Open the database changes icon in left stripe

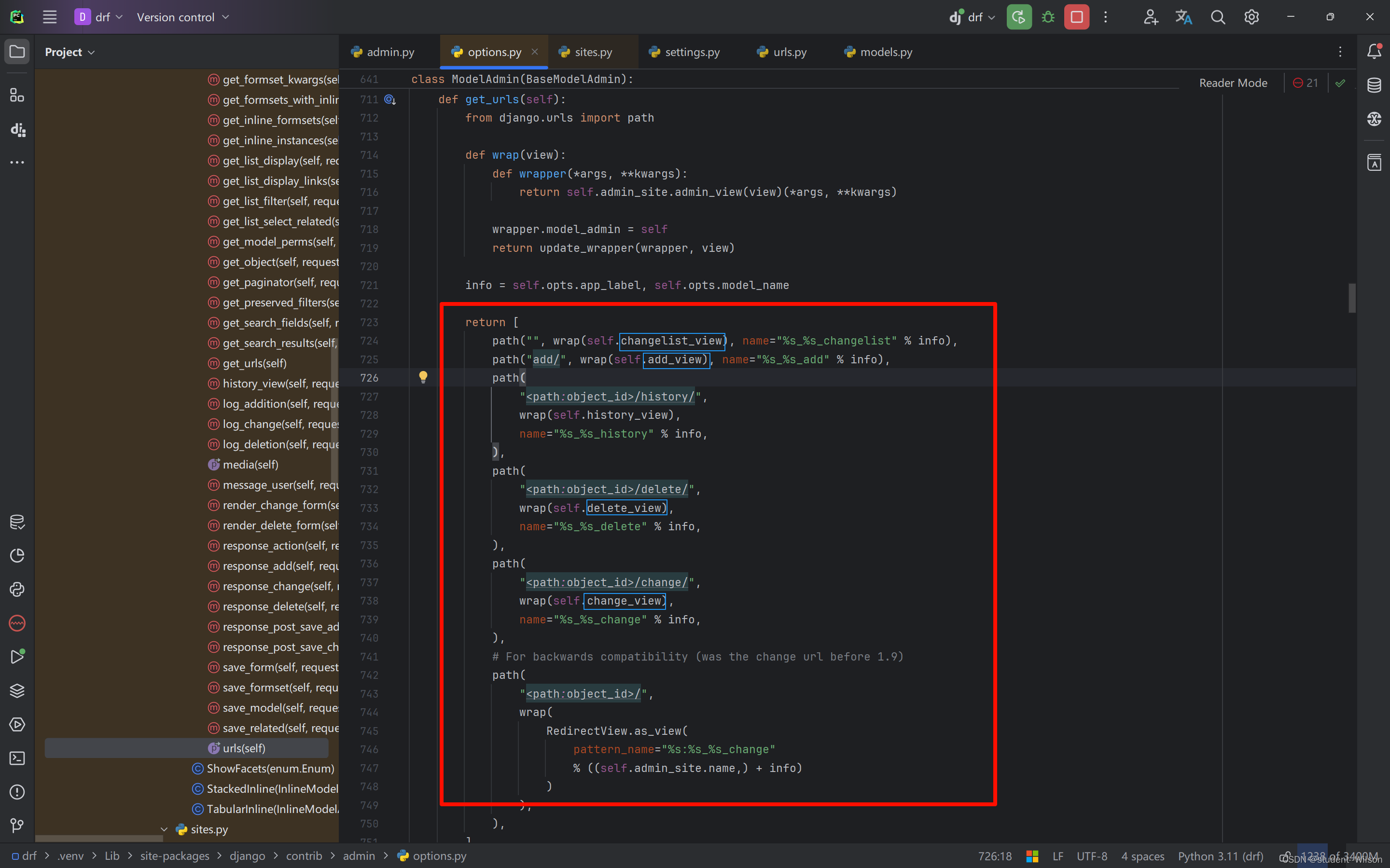coord(17,522)
